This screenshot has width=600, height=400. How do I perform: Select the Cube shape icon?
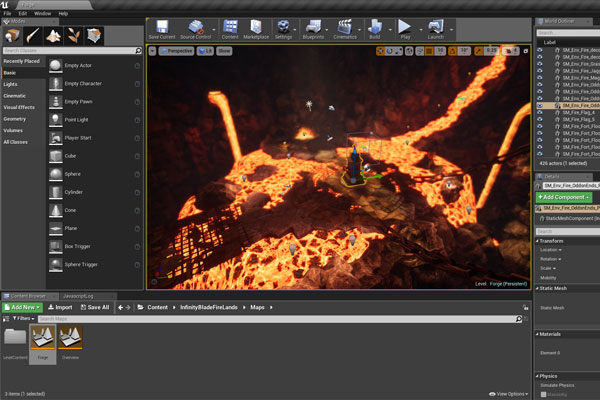[55, 156]
